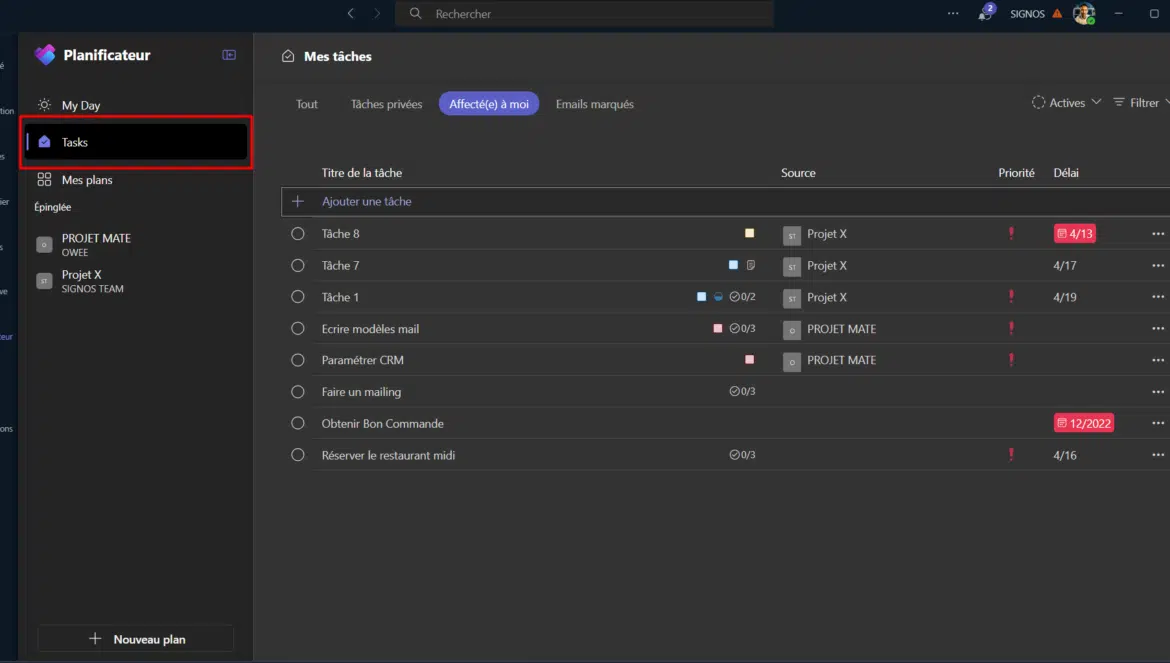The height and width of the screenshot is (663, 1170).
Task: Open the notifications bell icon
Action: [x=984, y=14]
